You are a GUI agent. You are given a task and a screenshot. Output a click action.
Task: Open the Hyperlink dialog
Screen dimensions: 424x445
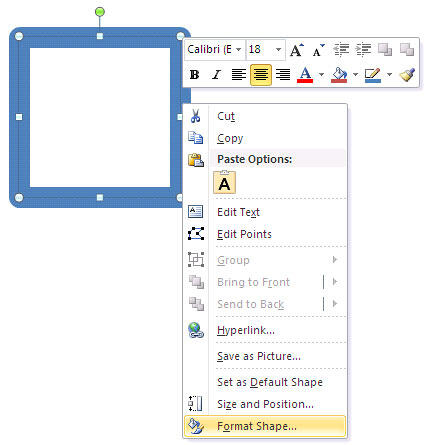point(246,330)
